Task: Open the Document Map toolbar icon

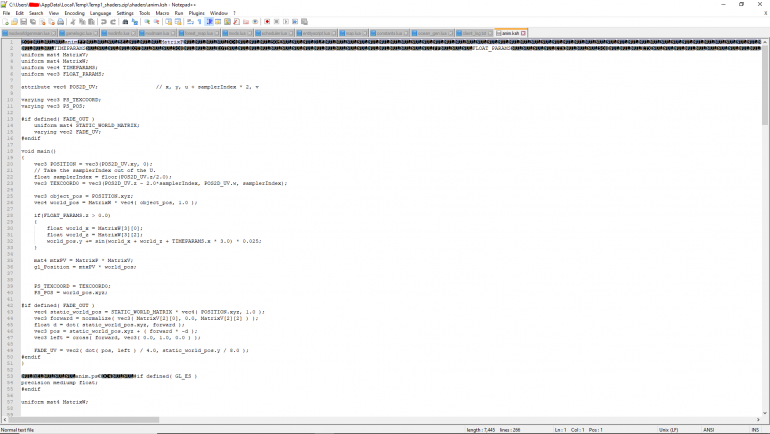Action: pos(227,22)
